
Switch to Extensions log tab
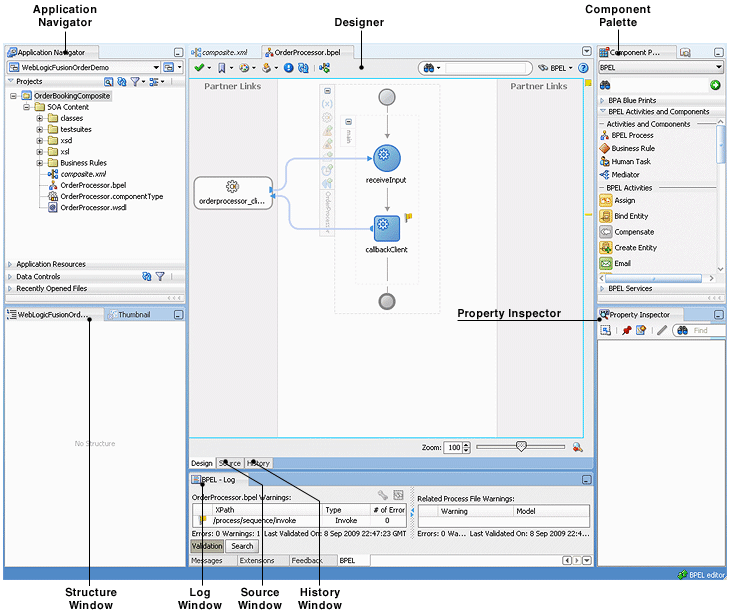pyautogui.click(x=257, y=561)
